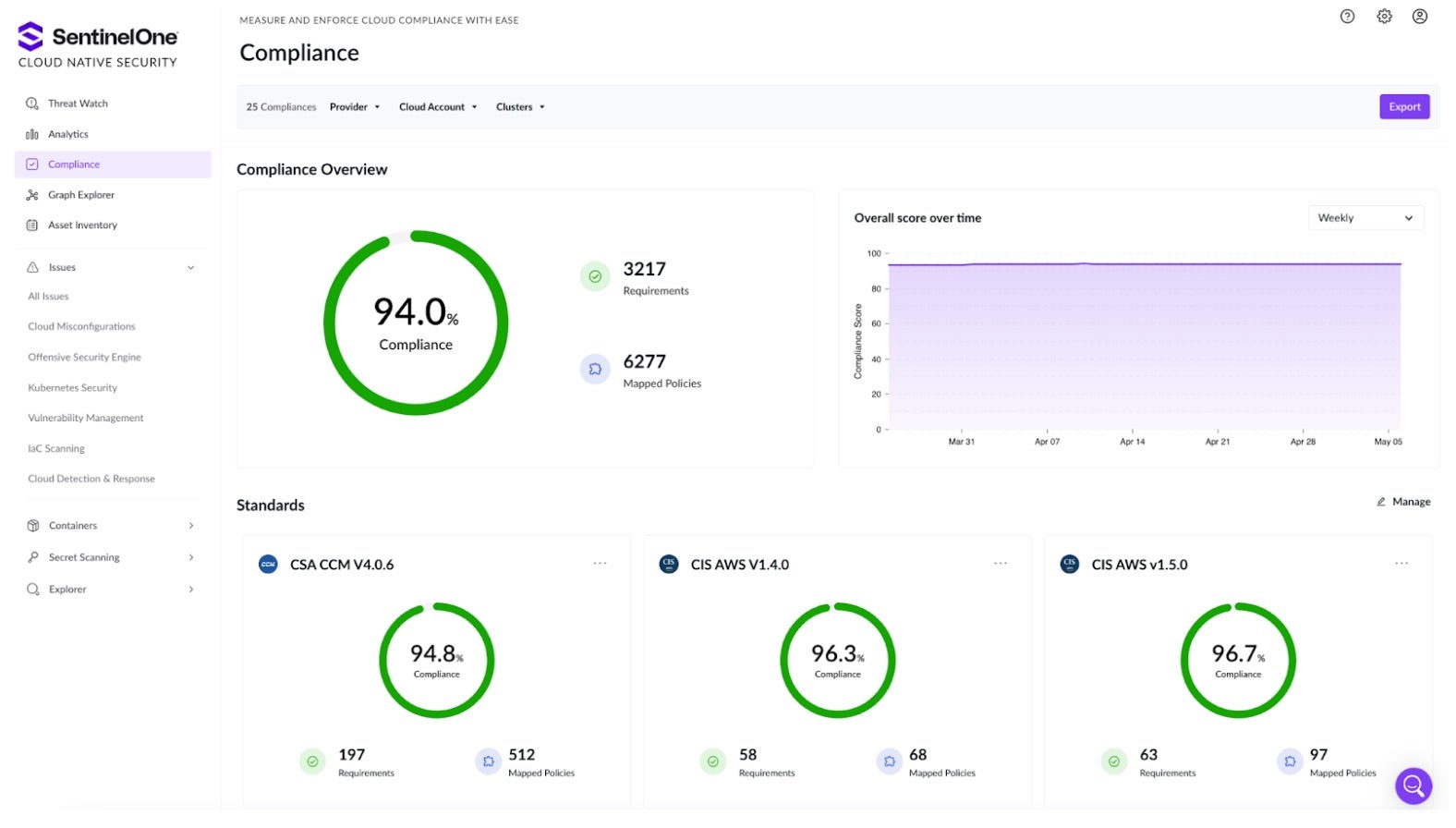This screenshot has width=1456, height=828.
Task: Go to Analytics in the sidebar
Action: [68, 134]
